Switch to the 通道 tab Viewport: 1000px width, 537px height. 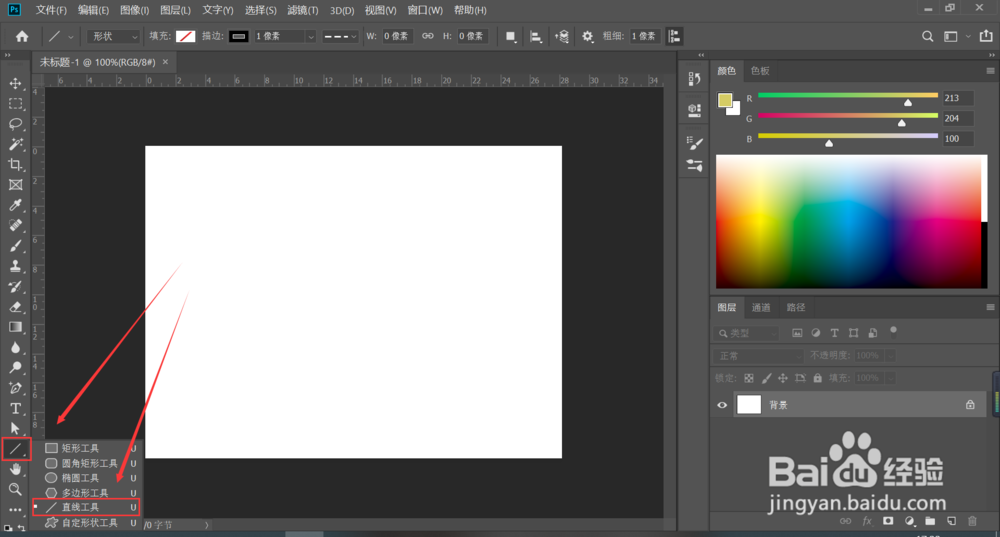coord(761,307)
